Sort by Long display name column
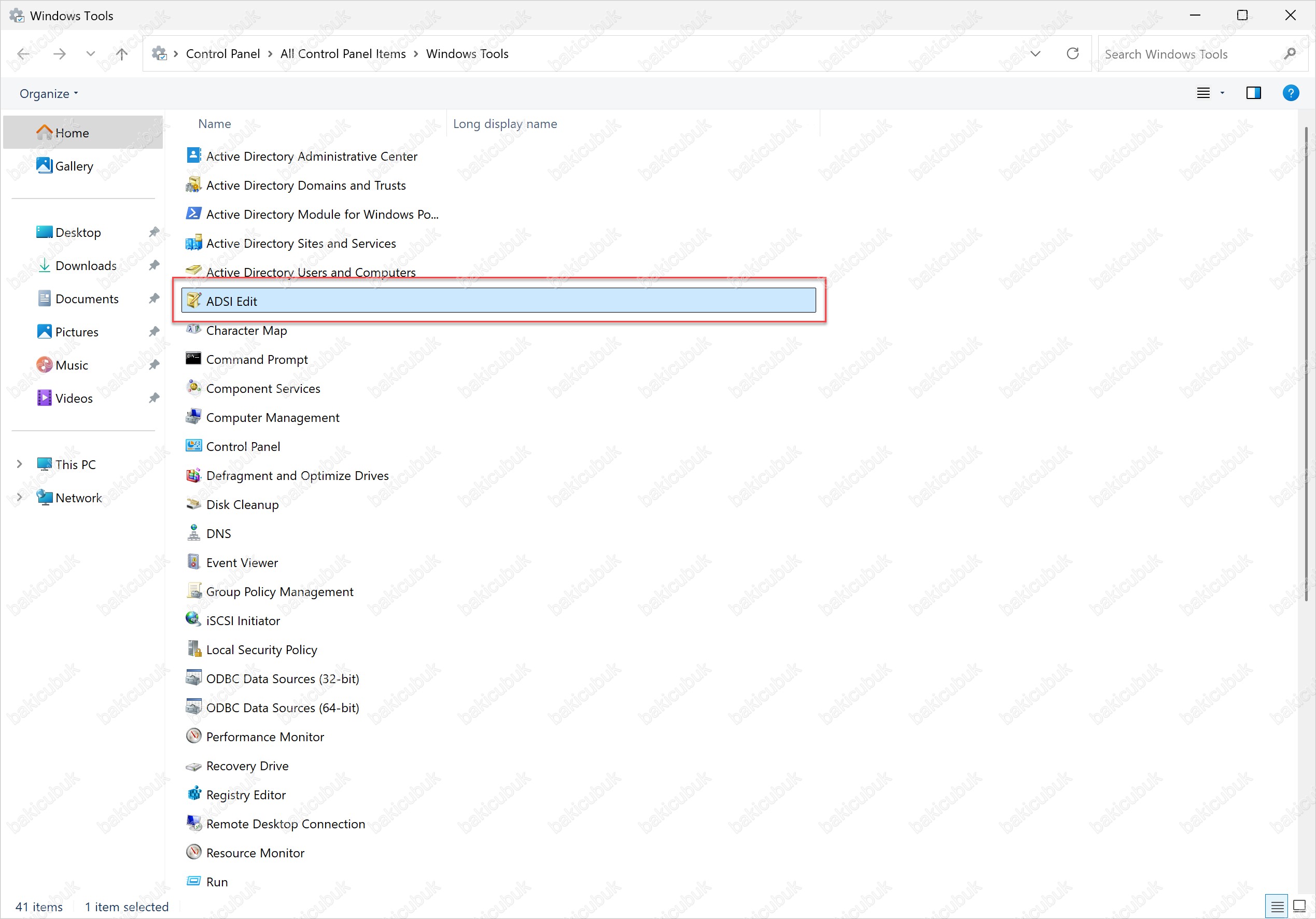Image resolution: width=1316 pixels, height=919 pixels. coord(505,124)
